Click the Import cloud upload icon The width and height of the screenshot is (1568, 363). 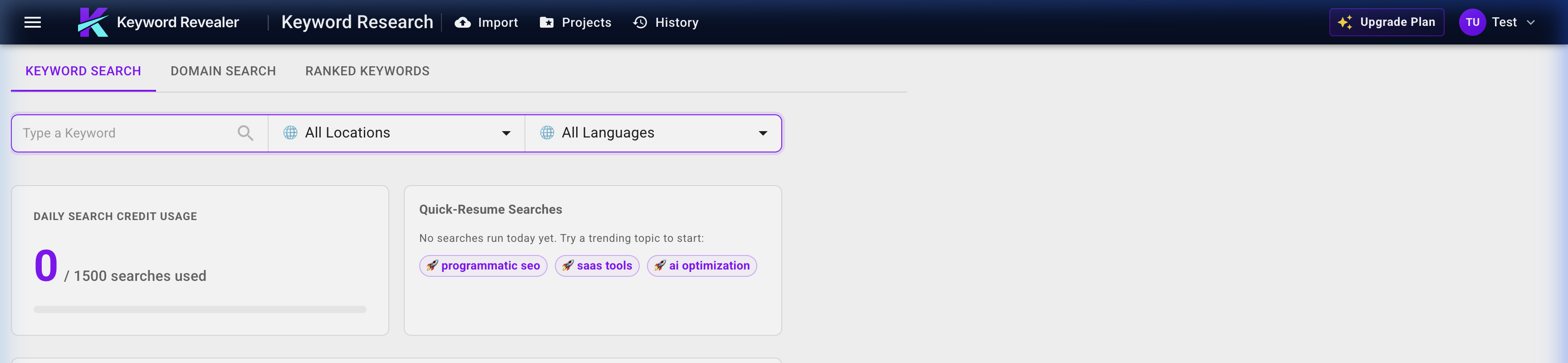pos(463,23)
